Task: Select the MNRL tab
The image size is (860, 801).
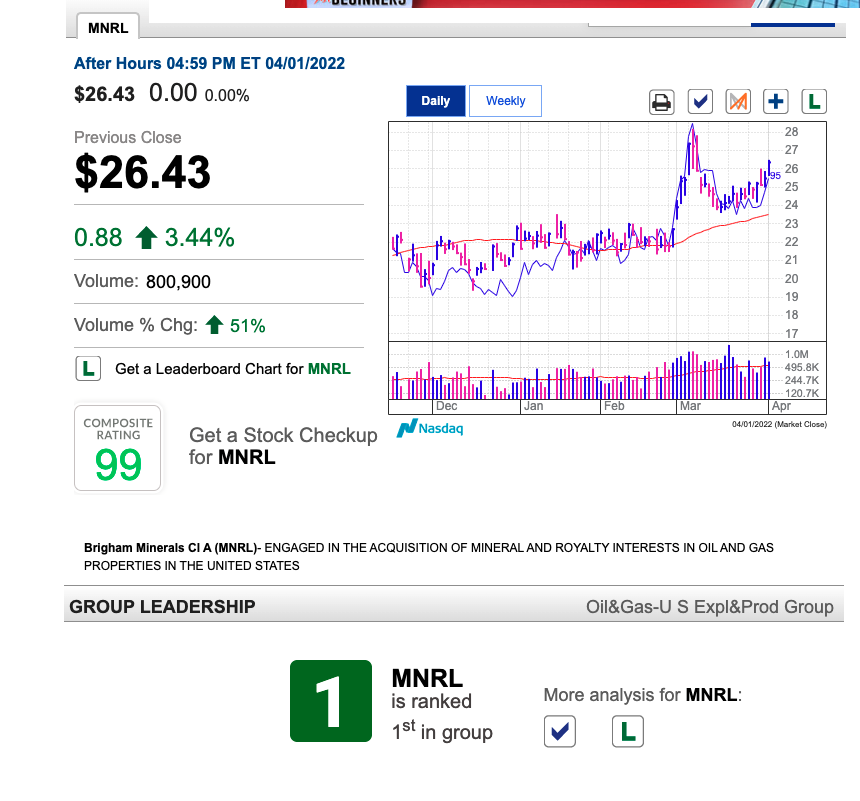Action: [108, 27]
